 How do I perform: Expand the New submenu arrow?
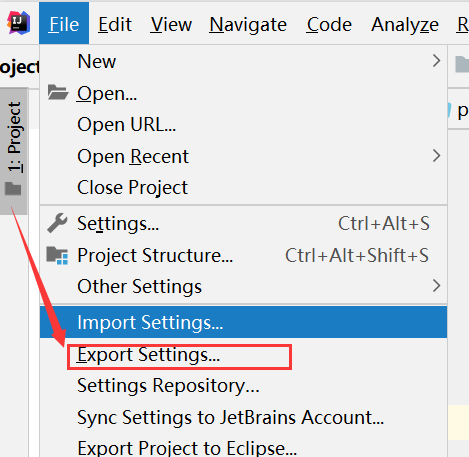coord(436,61)
